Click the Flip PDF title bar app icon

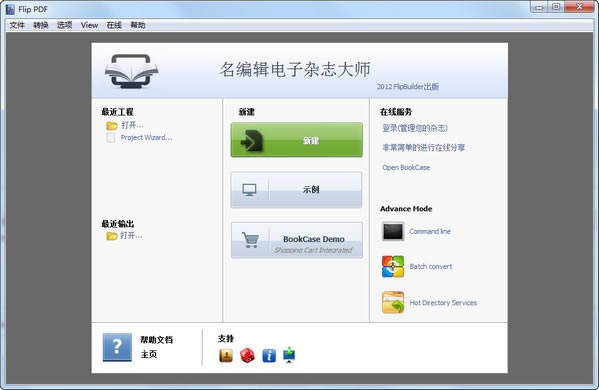tap(10, 9)
